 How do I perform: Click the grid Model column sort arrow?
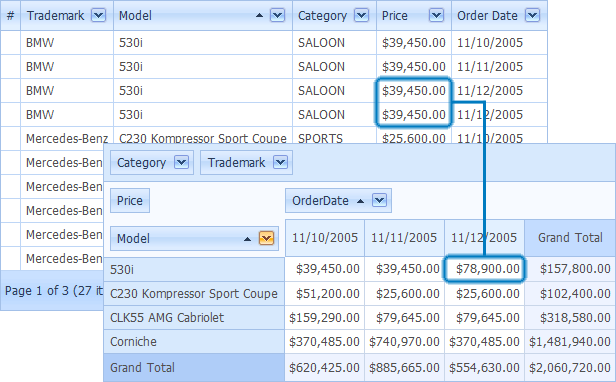click(x=259, y=16)
